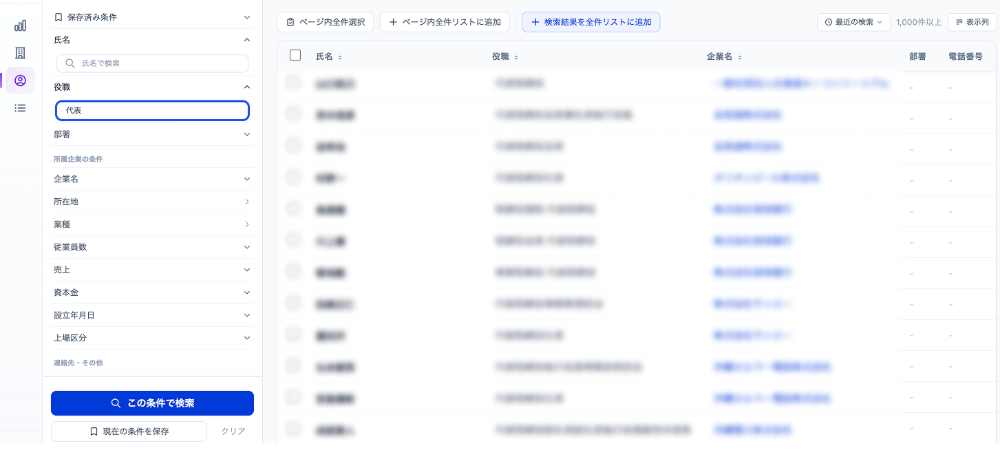
Task: Expand the 売上 filter
Action: pos(152,270)
